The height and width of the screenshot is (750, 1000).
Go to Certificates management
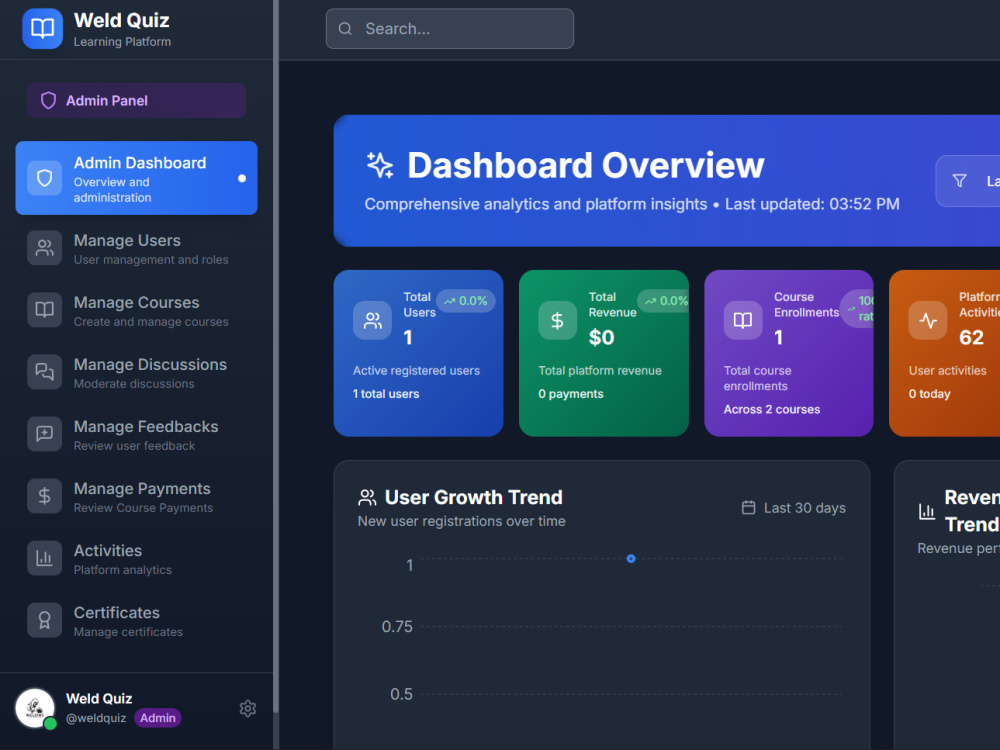tap(136, 620)
